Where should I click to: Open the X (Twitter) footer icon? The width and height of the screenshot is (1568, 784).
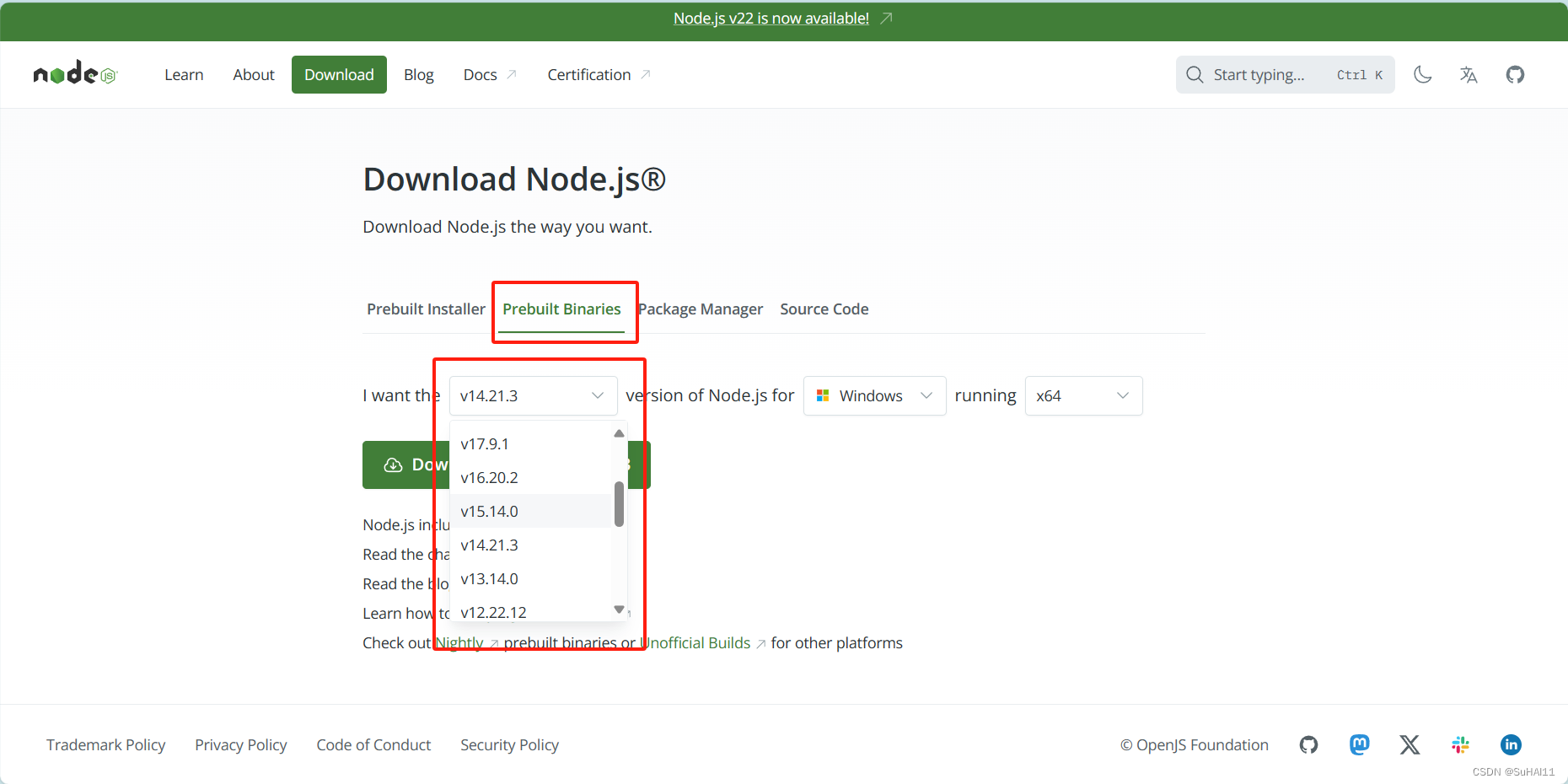point(1410,744)
